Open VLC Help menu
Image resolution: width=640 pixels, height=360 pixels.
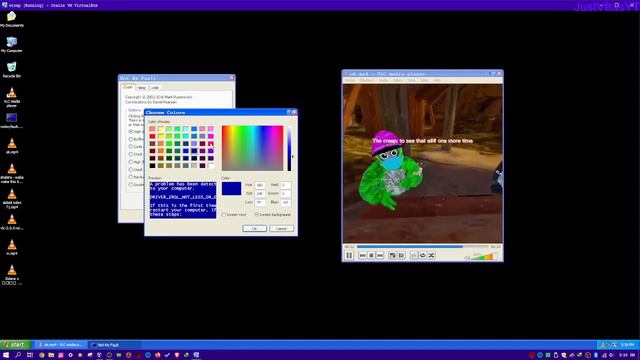point(437,80)
